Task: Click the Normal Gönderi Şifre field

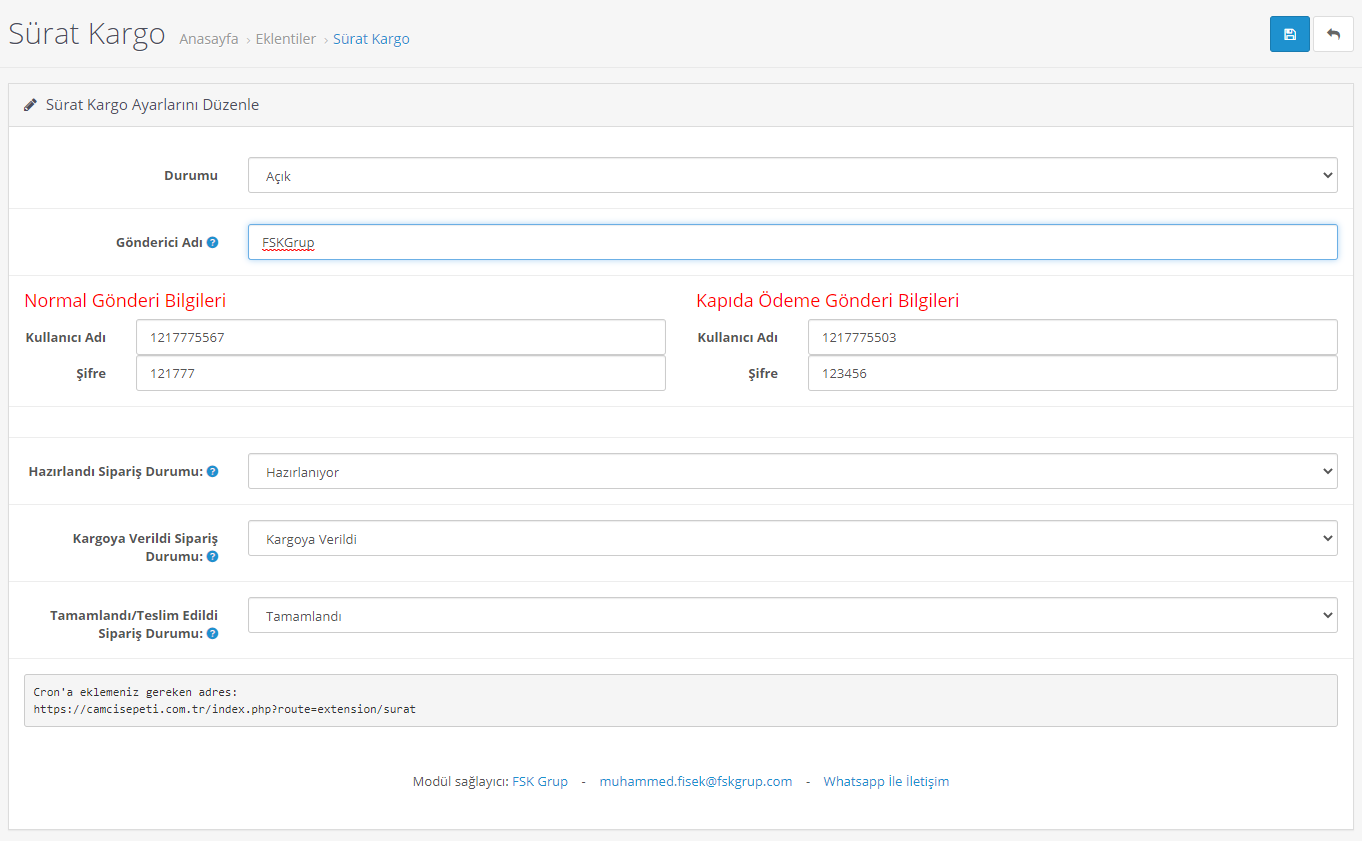Action: [401, 373]
